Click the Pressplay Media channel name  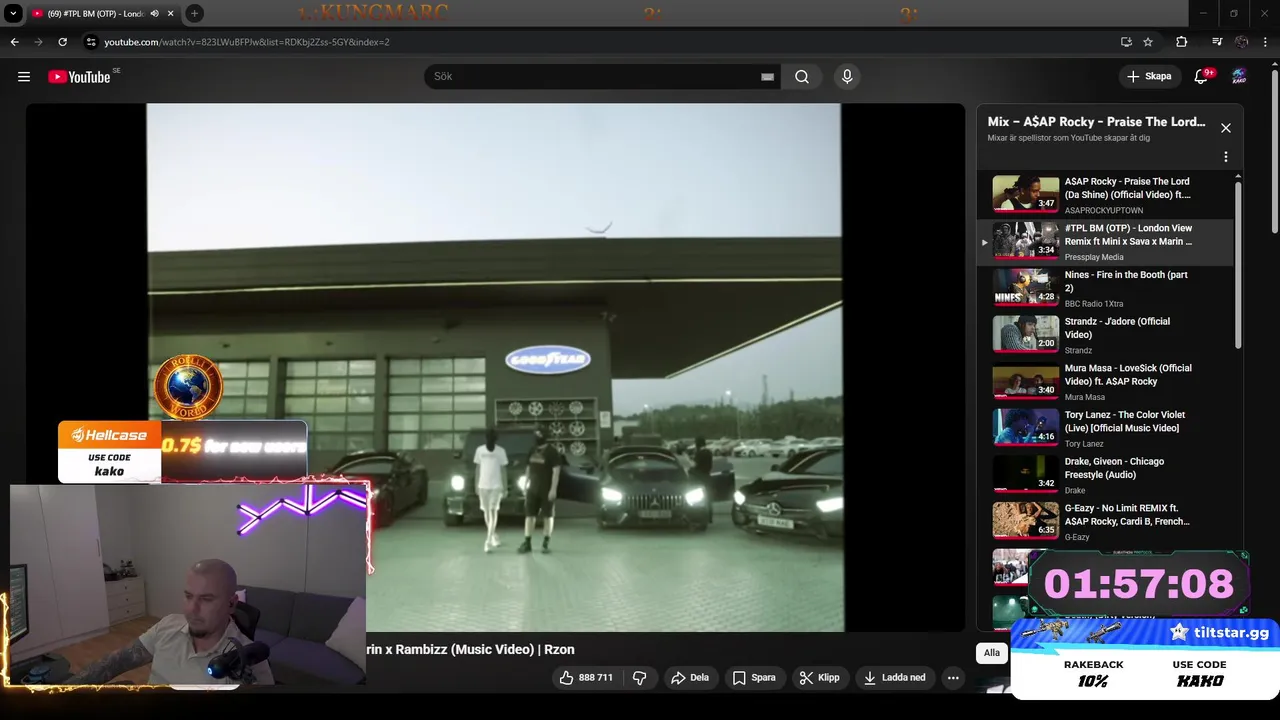(x=1094, y=257)
